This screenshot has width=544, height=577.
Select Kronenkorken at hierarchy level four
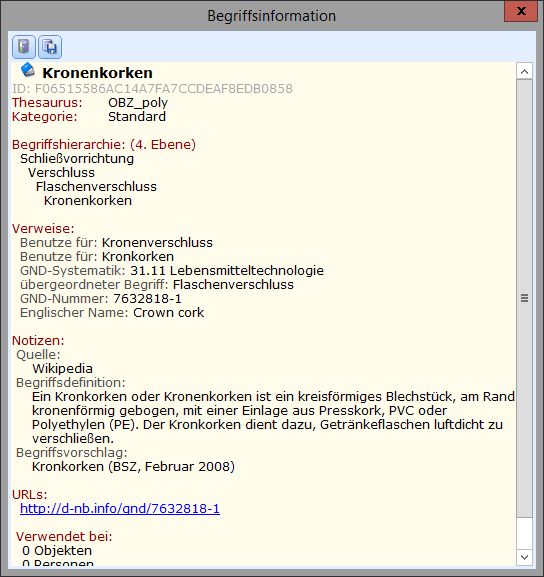click(88, 201)
